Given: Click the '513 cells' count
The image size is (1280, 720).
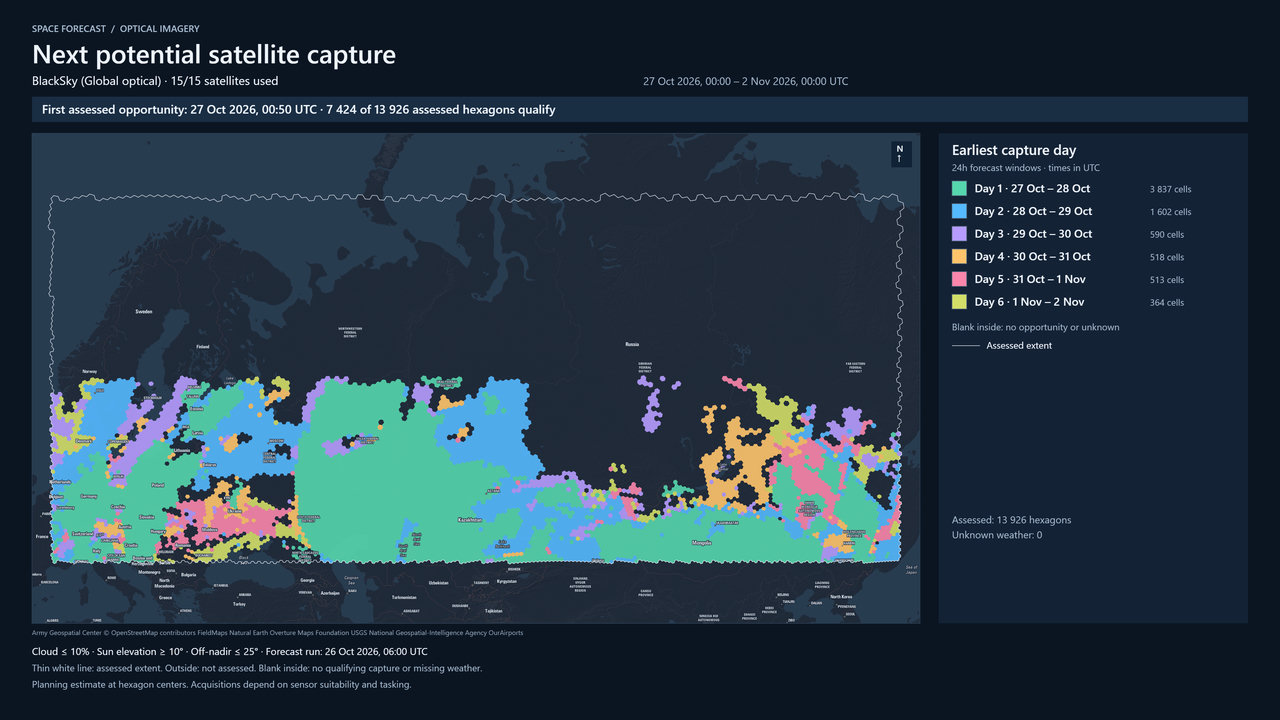Looking at the screenshot, I should point(1167,280).
